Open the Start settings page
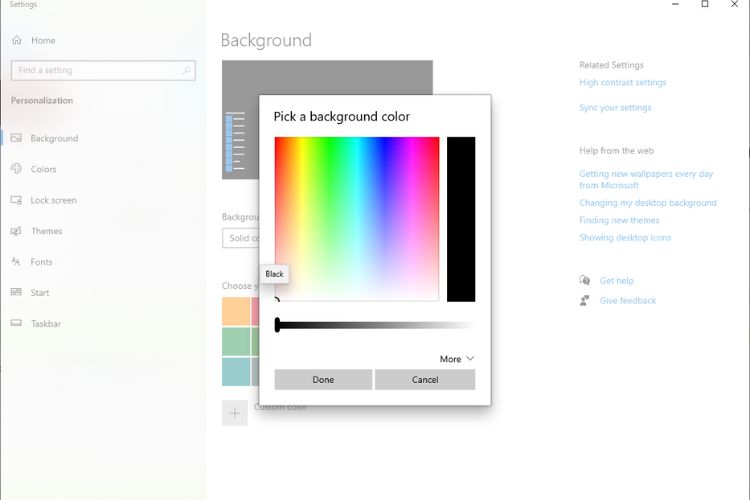Screen dimensions: 750x500 coord(40,293)
